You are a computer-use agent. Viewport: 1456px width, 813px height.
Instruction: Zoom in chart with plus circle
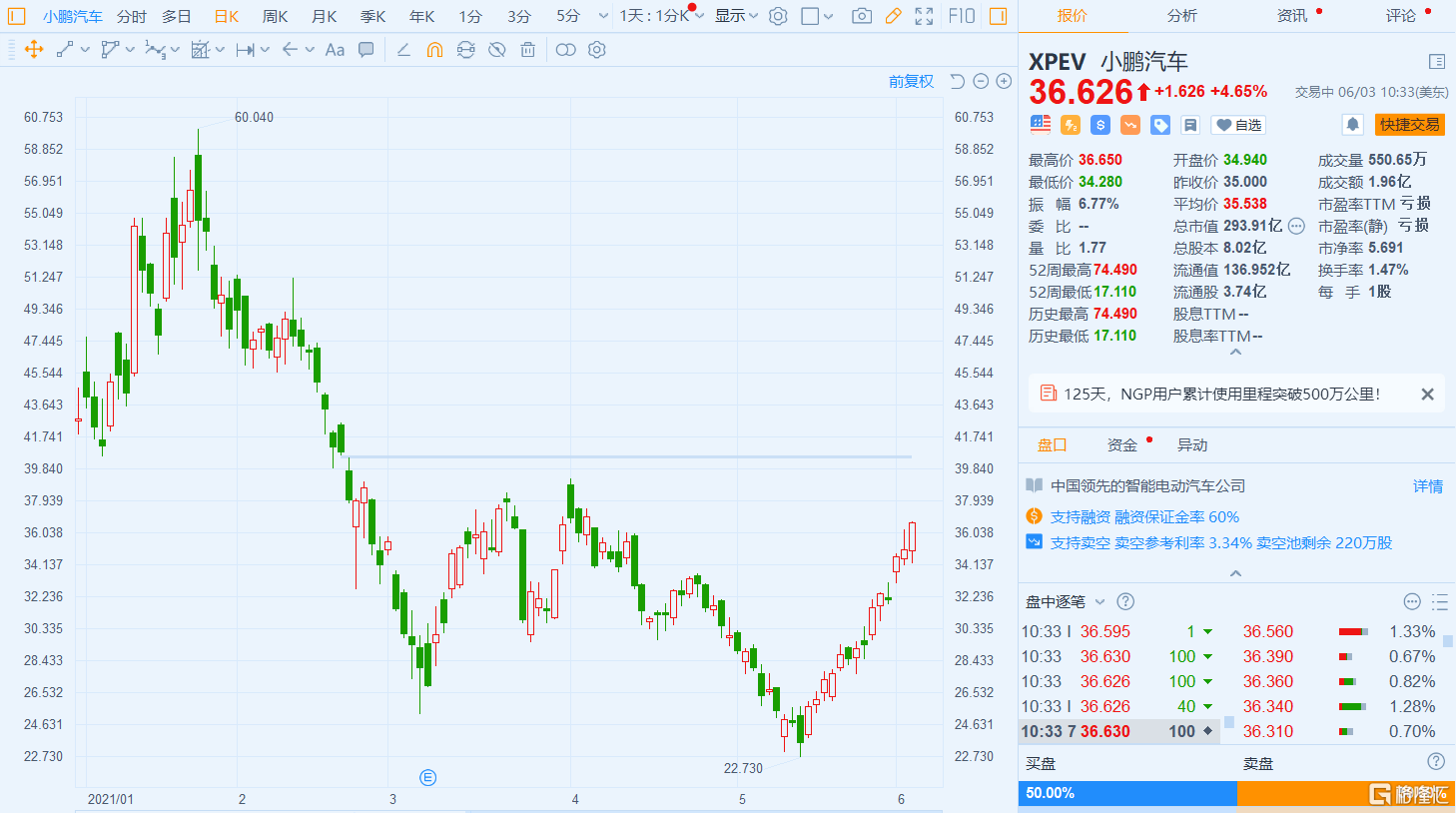pyautogui.click(x=1005, y=81)
